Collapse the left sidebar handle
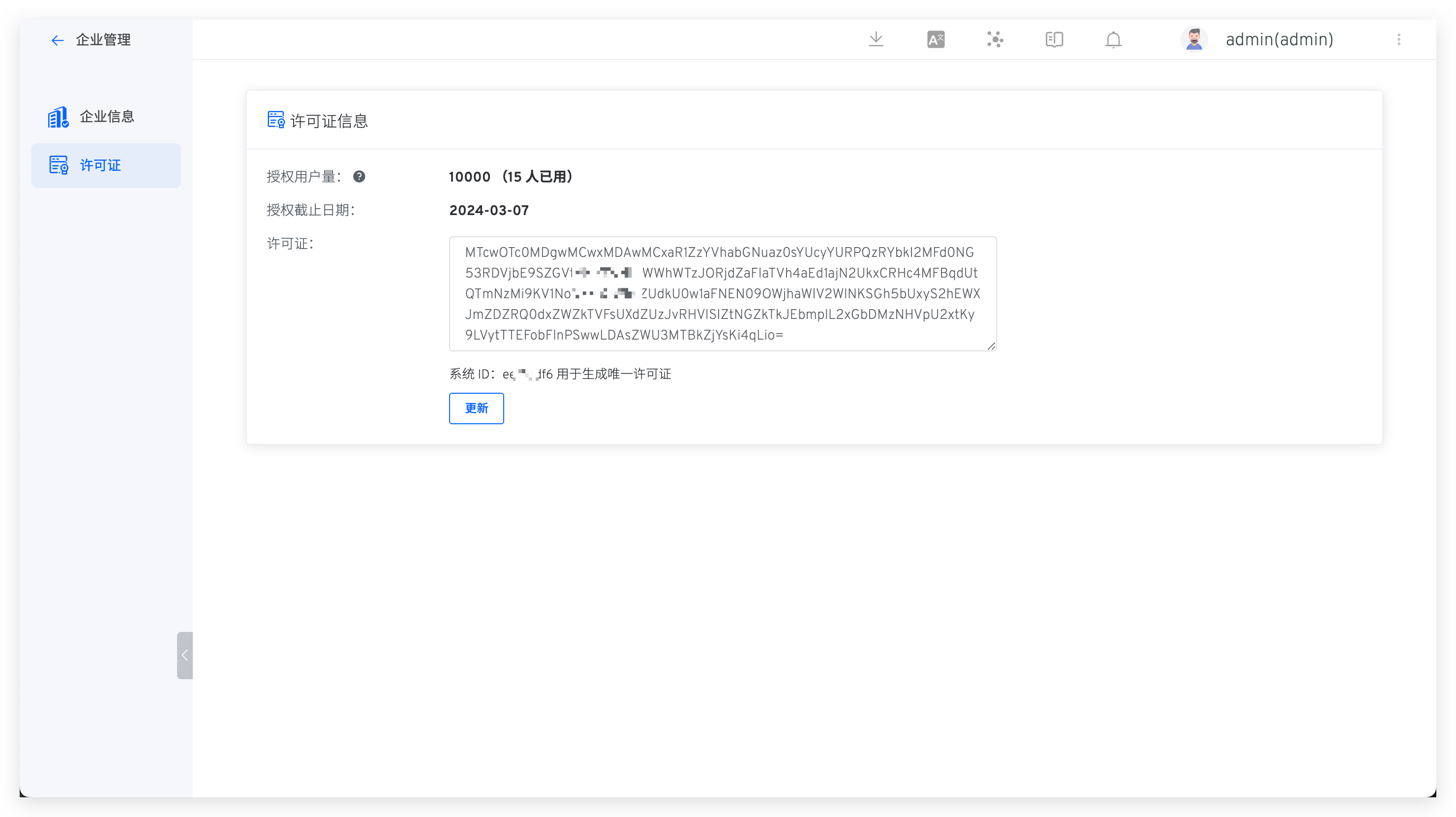 [x=184, y=655]
